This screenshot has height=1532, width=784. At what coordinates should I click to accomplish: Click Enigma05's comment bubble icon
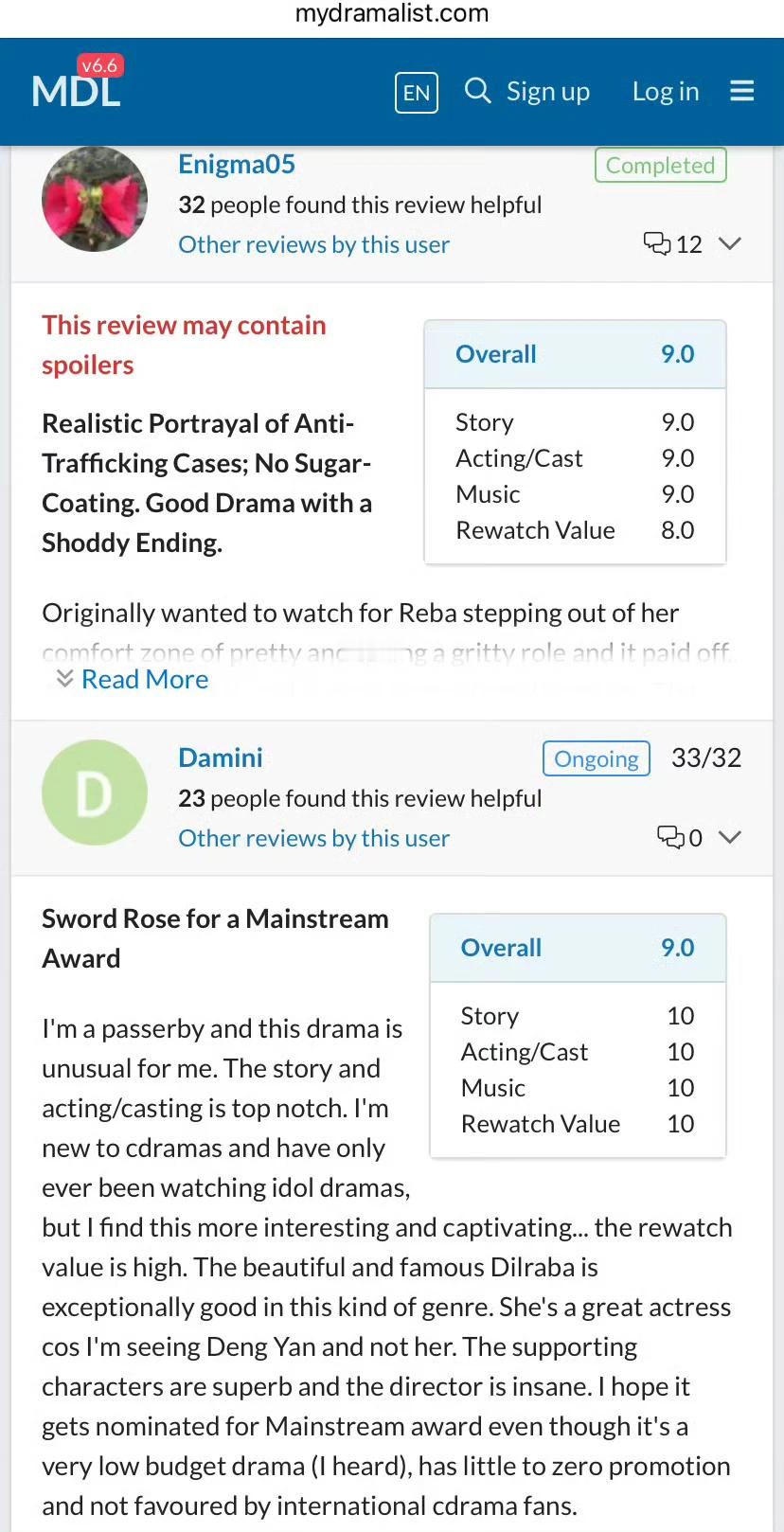point(657,243)
